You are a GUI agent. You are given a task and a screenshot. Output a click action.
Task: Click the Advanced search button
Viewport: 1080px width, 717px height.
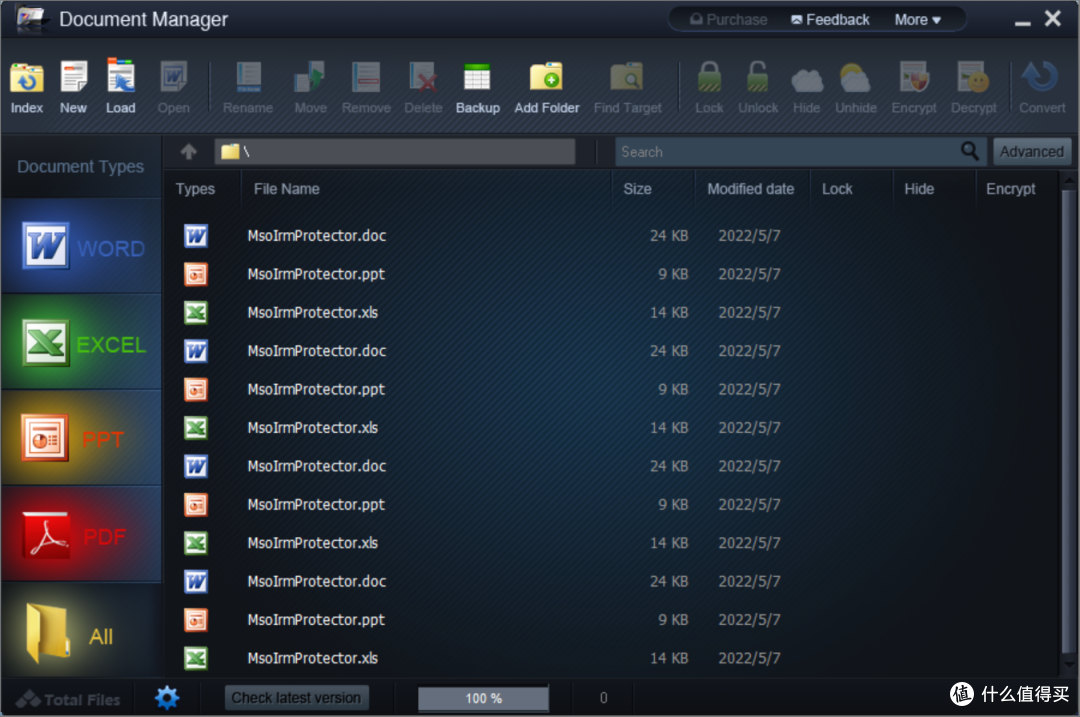click(1031, 152)
